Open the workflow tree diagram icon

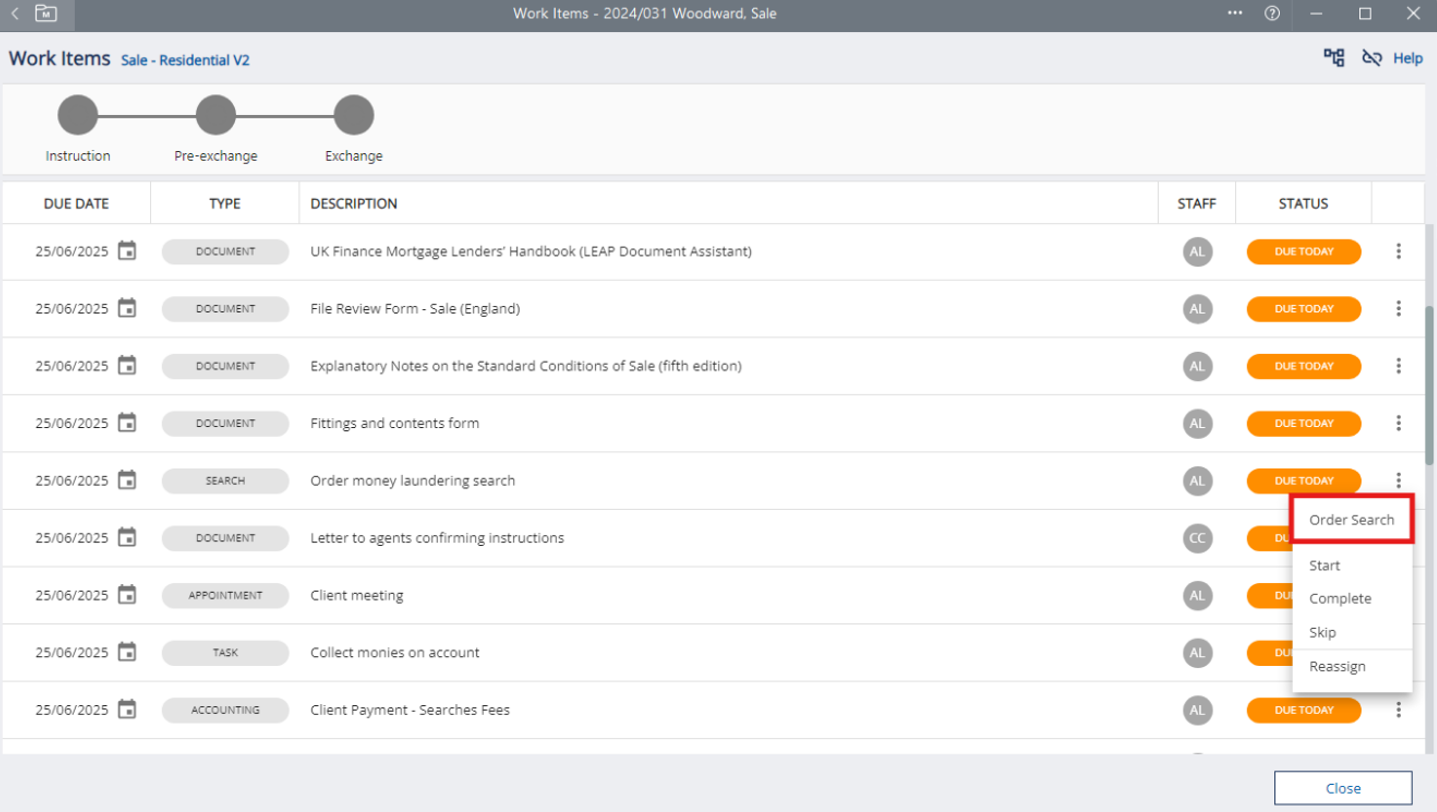tap(1334, 58)
